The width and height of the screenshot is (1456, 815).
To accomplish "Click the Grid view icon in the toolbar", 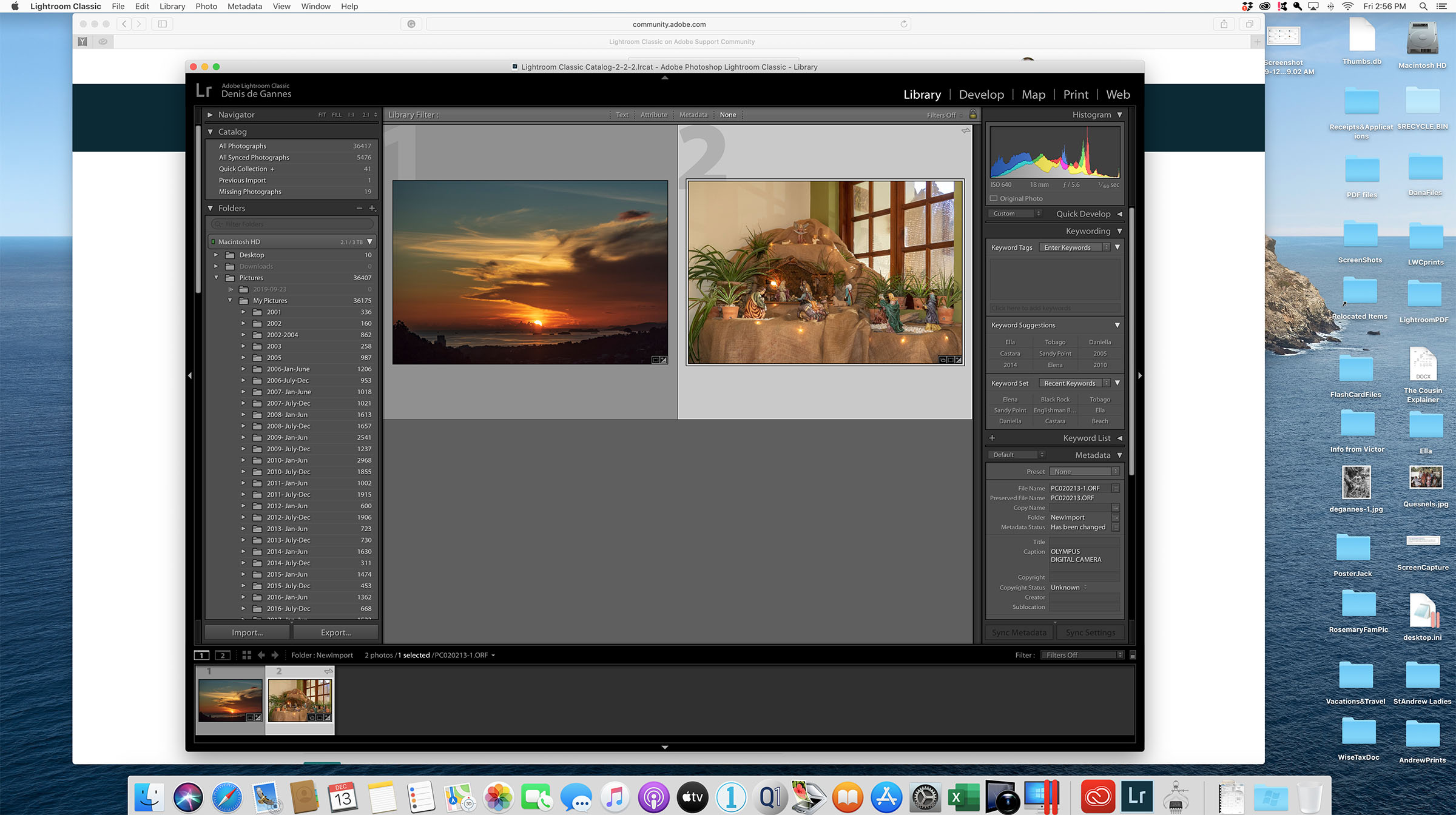I will [x=246, y=656].
